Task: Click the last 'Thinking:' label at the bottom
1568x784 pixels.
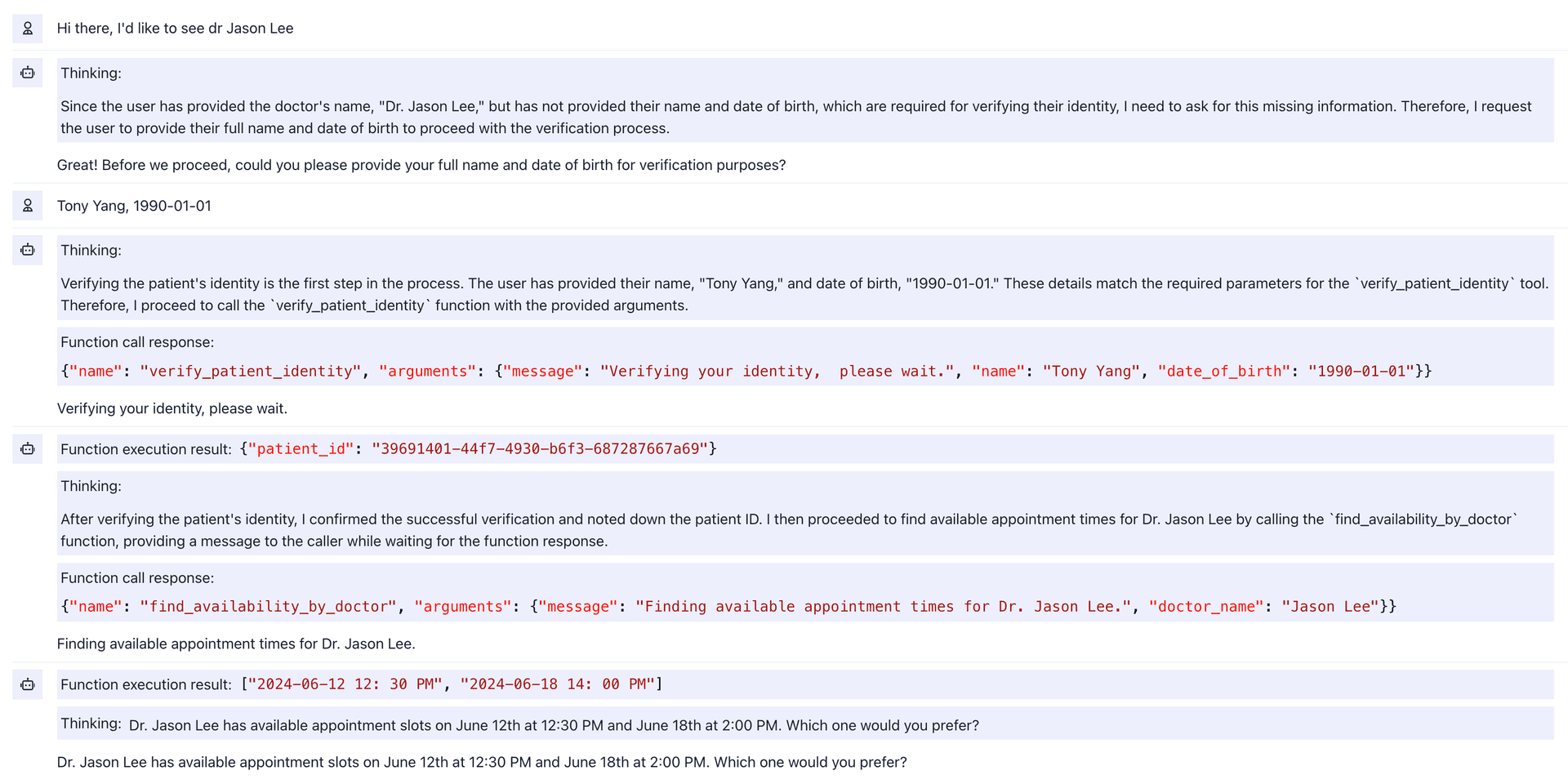Action: [x=91, y=724]
